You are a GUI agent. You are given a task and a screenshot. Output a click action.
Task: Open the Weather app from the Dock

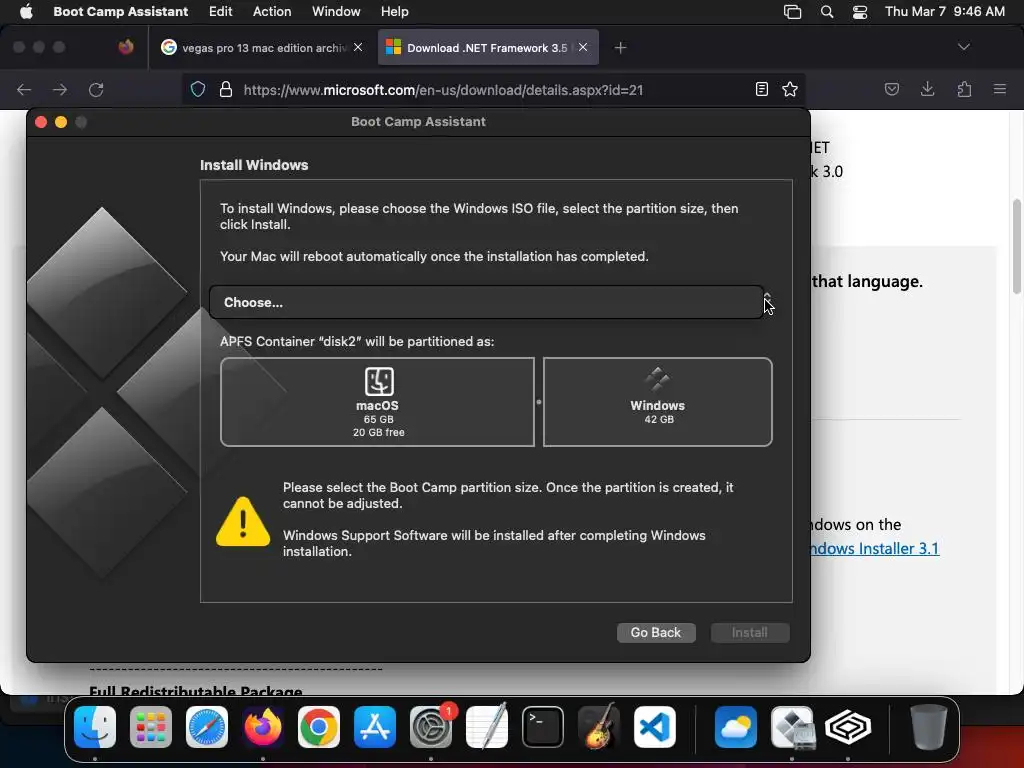click(x=736, y=727)
